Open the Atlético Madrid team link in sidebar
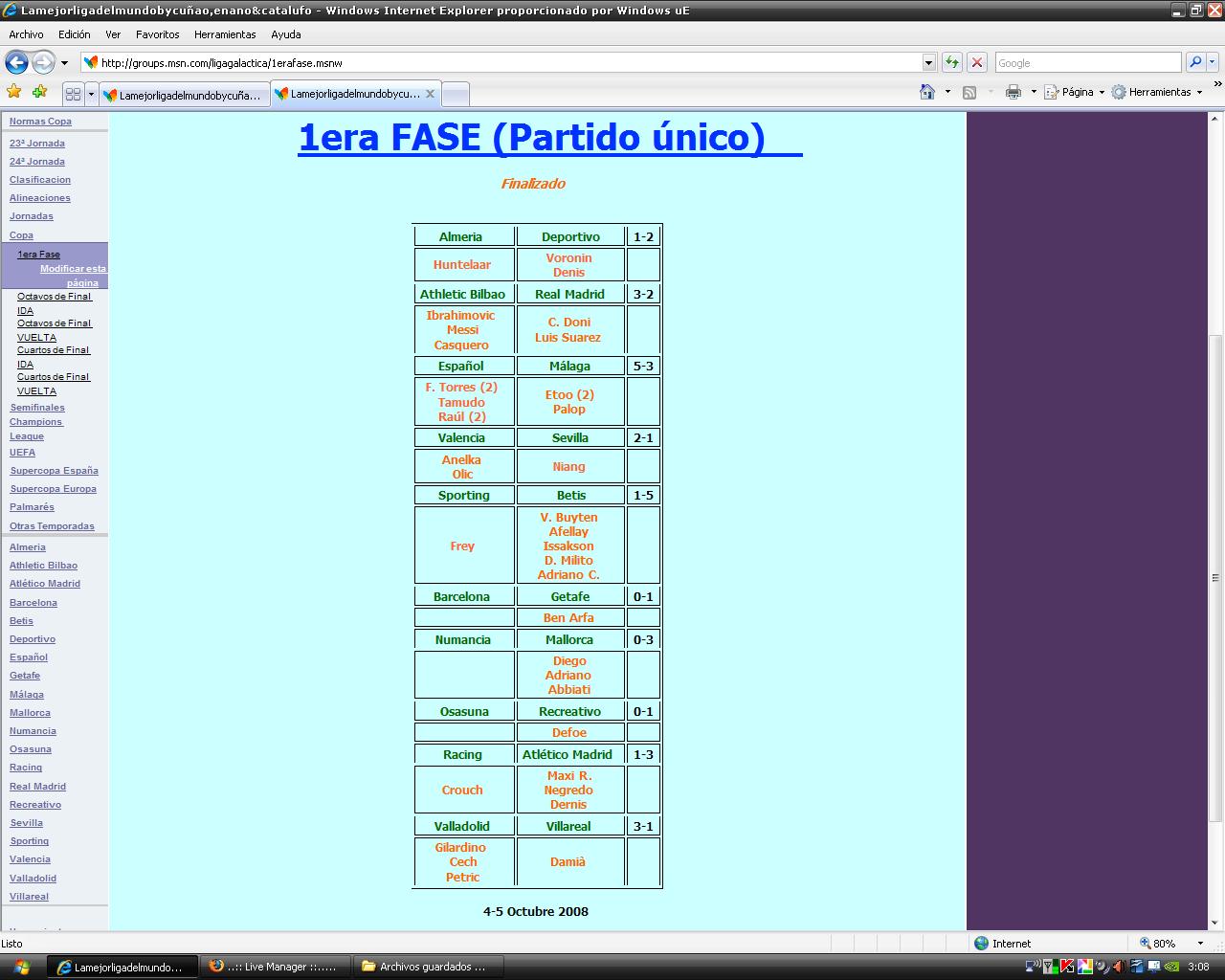Viewport: 1225px width, 980px height. tap(45, 584)
